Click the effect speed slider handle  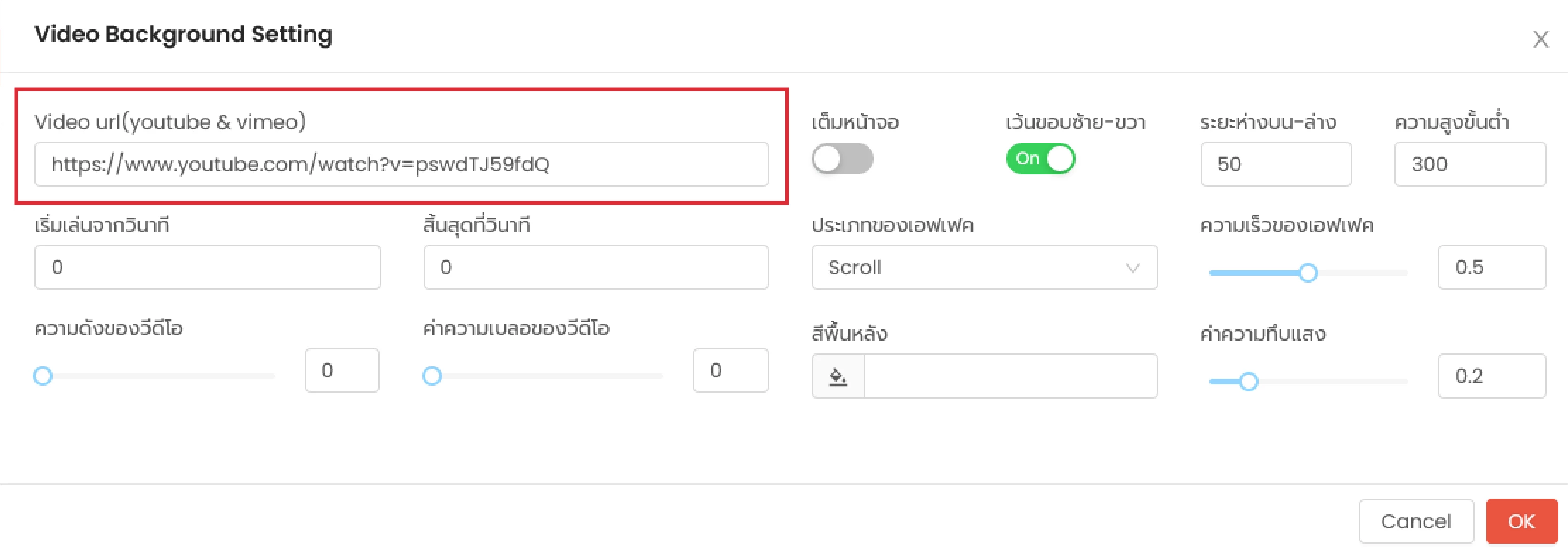pos(1308,272)
